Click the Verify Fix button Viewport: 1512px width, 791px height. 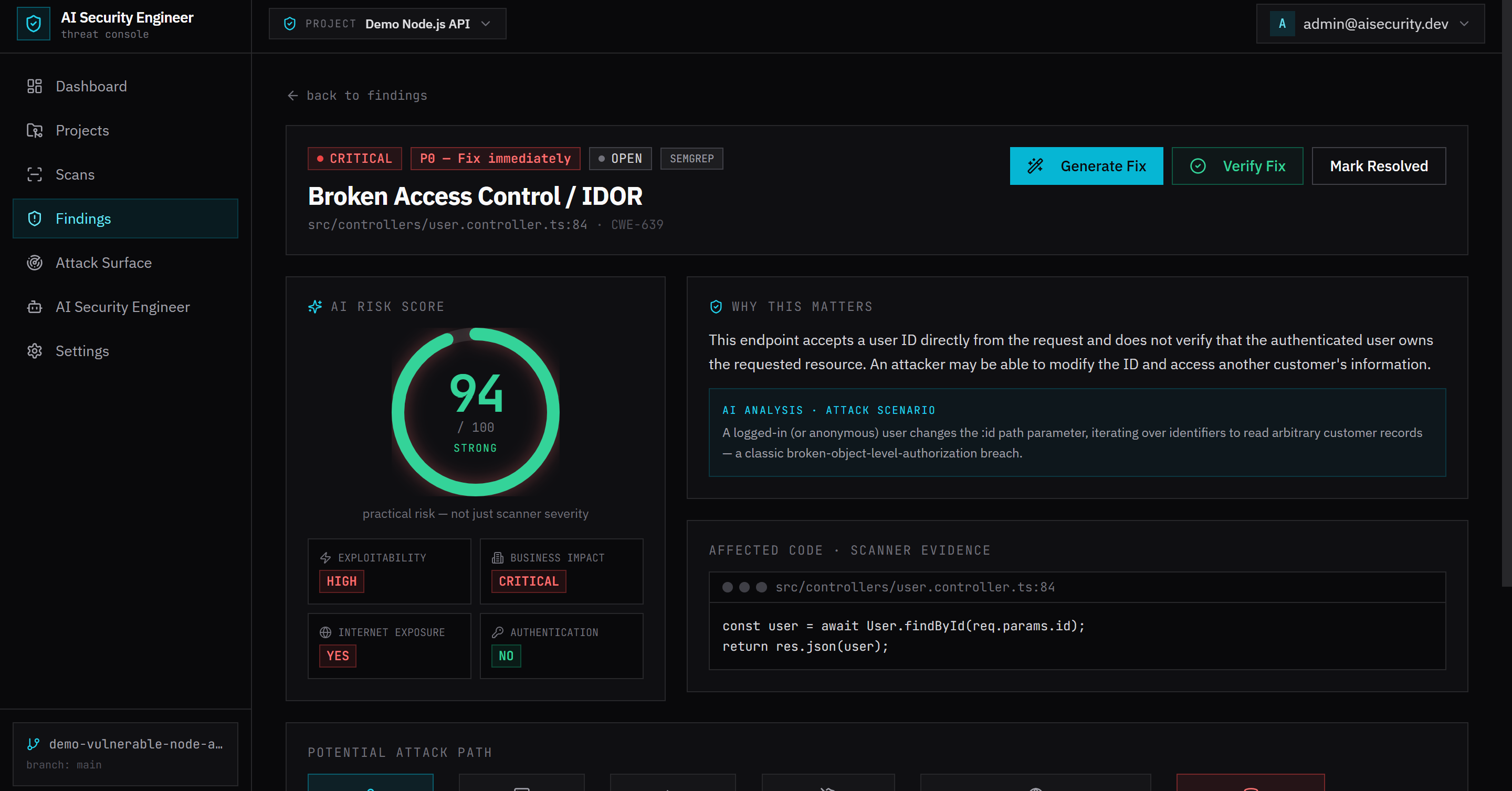point(1237,166)
